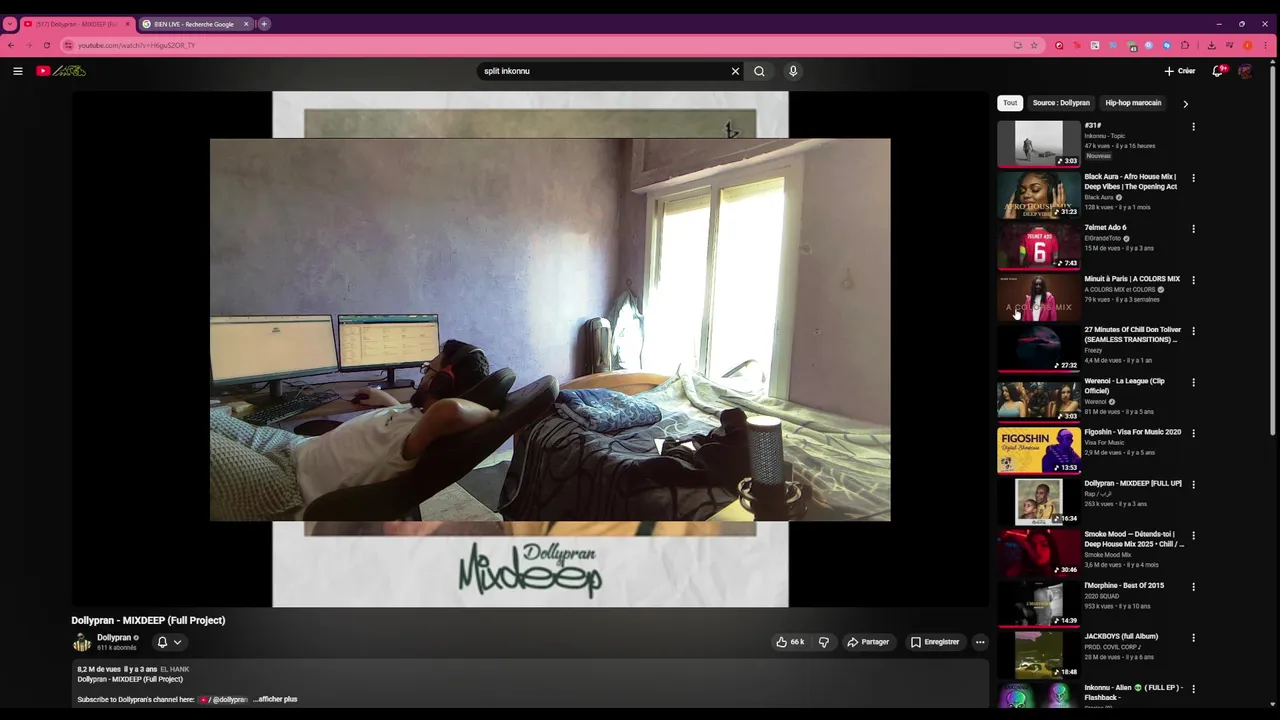Clear the search box text

[x=735, y=71]
